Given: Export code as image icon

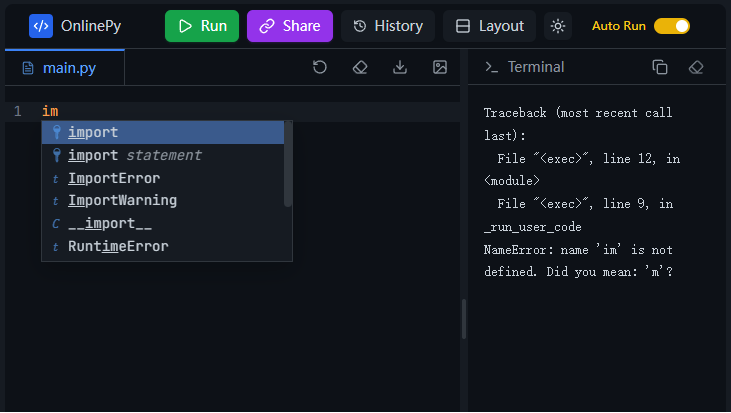Looking at the screenshot, I should 440,67.
